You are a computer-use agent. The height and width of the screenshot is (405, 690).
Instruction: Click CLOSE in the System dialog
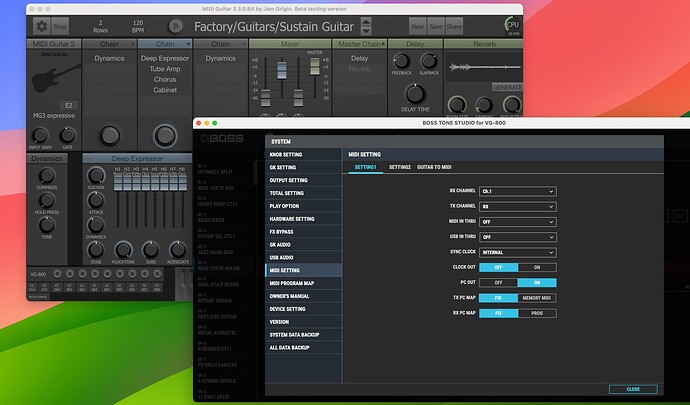(x=633, y=389)
